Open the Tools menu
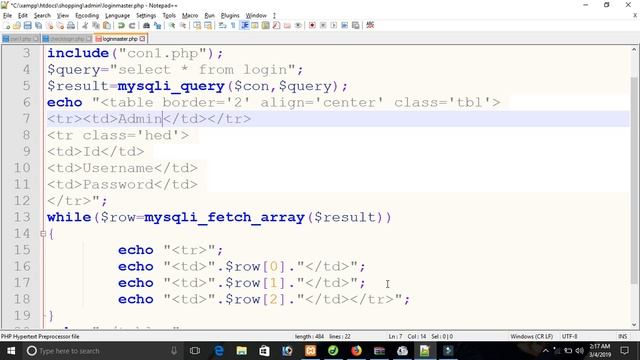Screen dimensions: 640x360 (x=169, y=16)
